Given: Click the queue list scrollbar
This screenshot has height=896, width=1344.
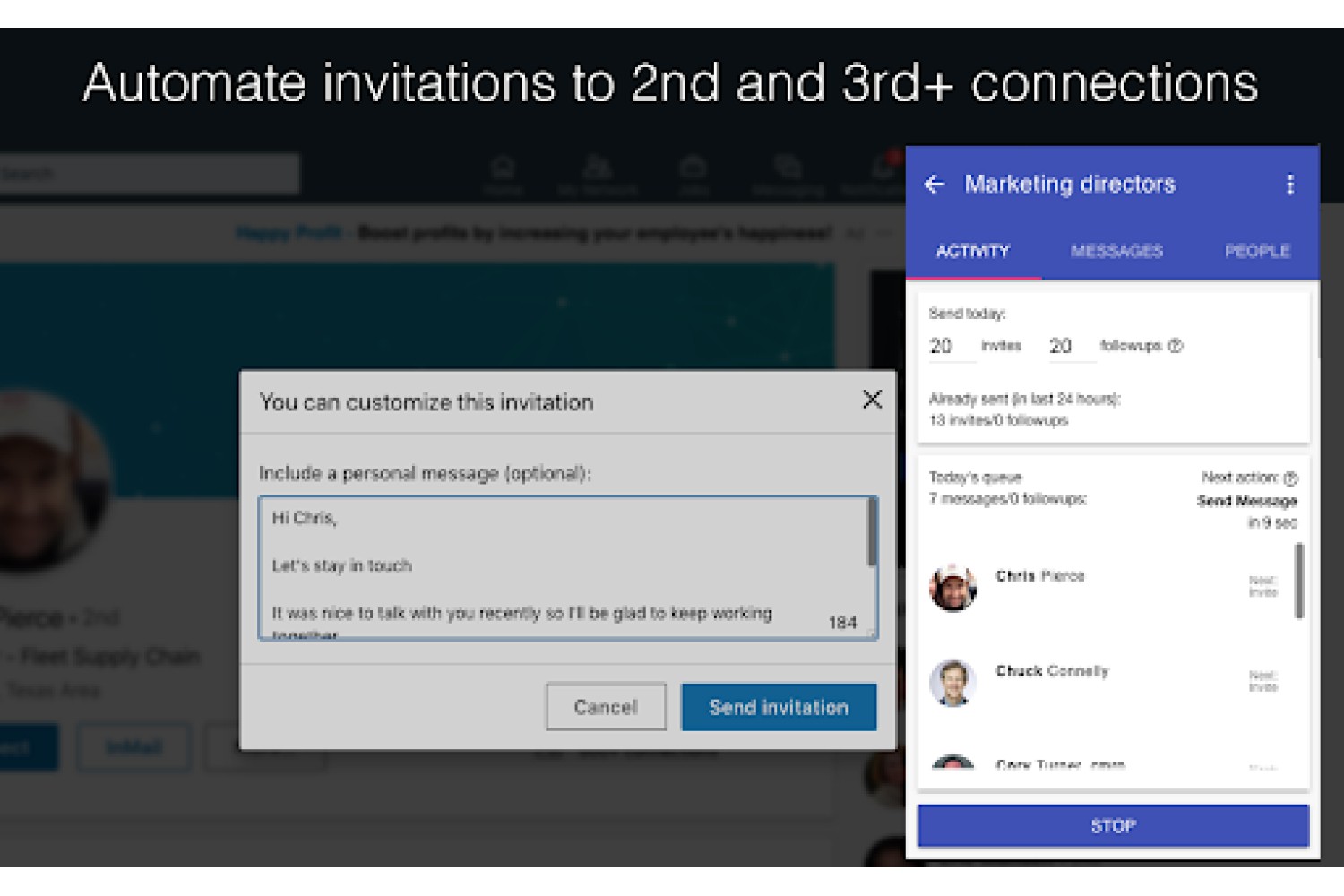Looking at the screenshot, I should [1299, 581].
